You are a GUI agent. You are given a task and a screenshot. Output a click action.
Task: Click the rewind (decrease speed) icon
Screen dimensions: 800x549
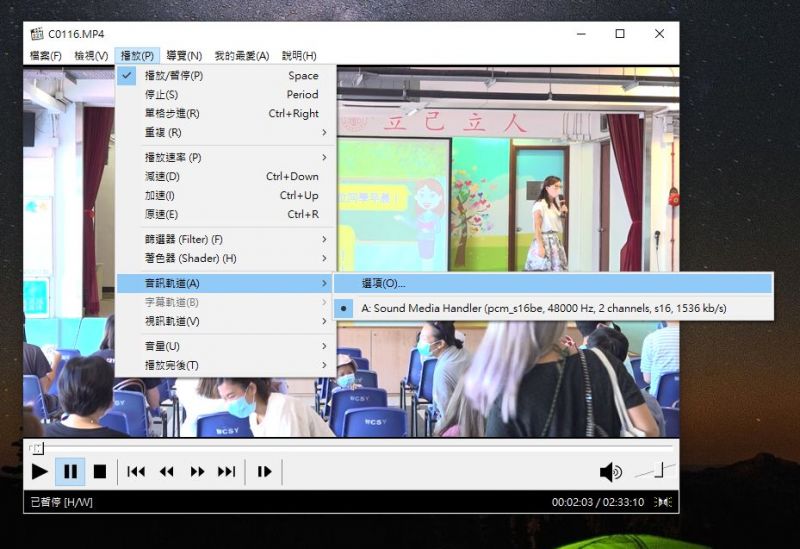(x=167, y=471)
